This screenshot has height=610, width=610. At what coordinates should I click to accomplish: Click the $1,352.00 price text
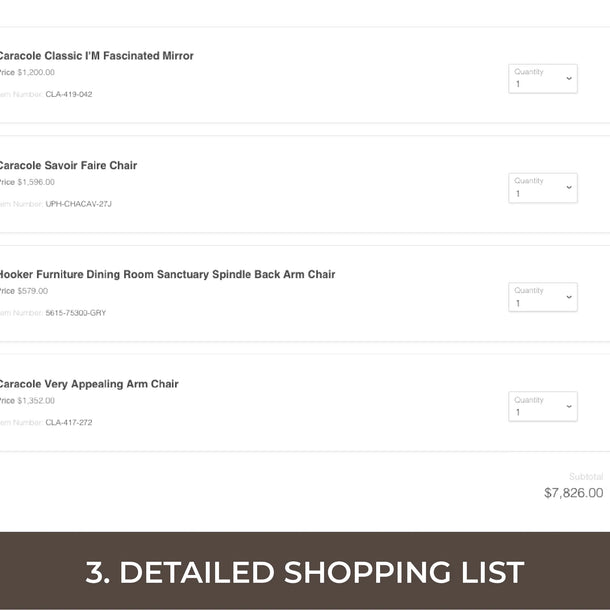[x=36, y=401]
